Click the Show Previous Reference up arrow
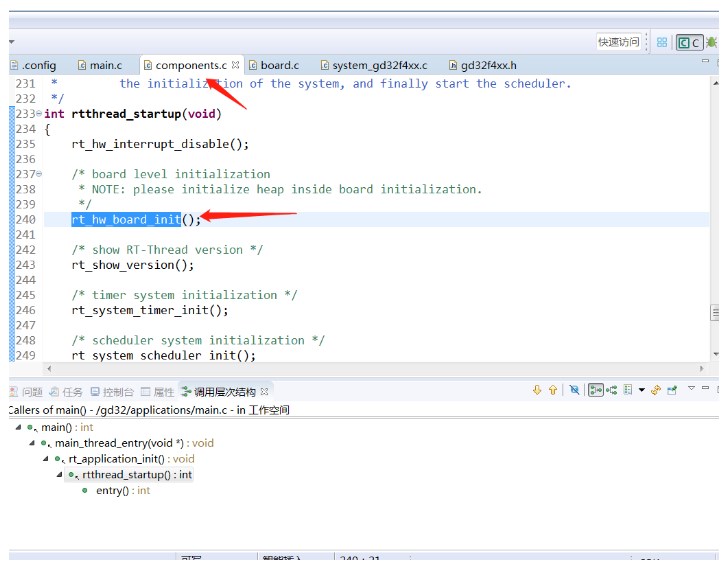 [552, 391]
